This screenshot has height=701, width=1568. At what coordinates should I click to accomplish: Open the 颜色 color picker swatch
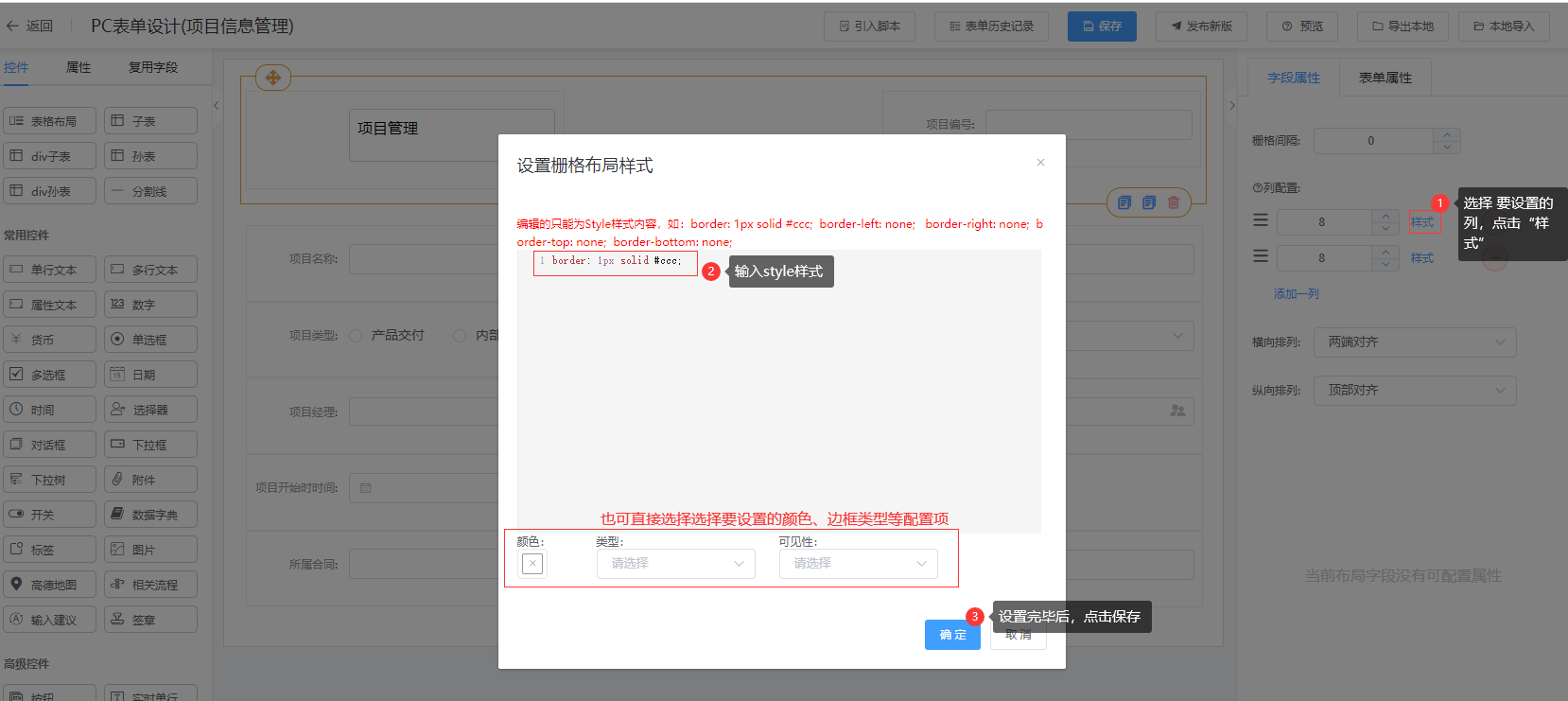point(532,564)
